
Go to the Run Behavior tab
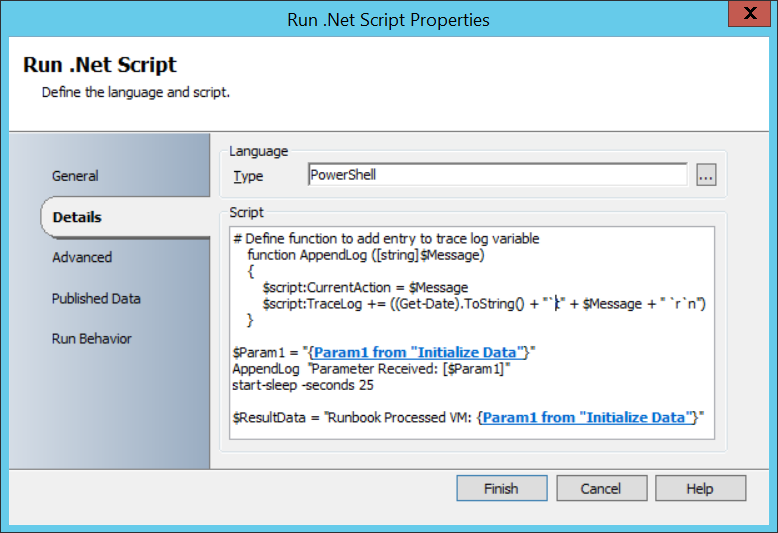pos(92,338)
